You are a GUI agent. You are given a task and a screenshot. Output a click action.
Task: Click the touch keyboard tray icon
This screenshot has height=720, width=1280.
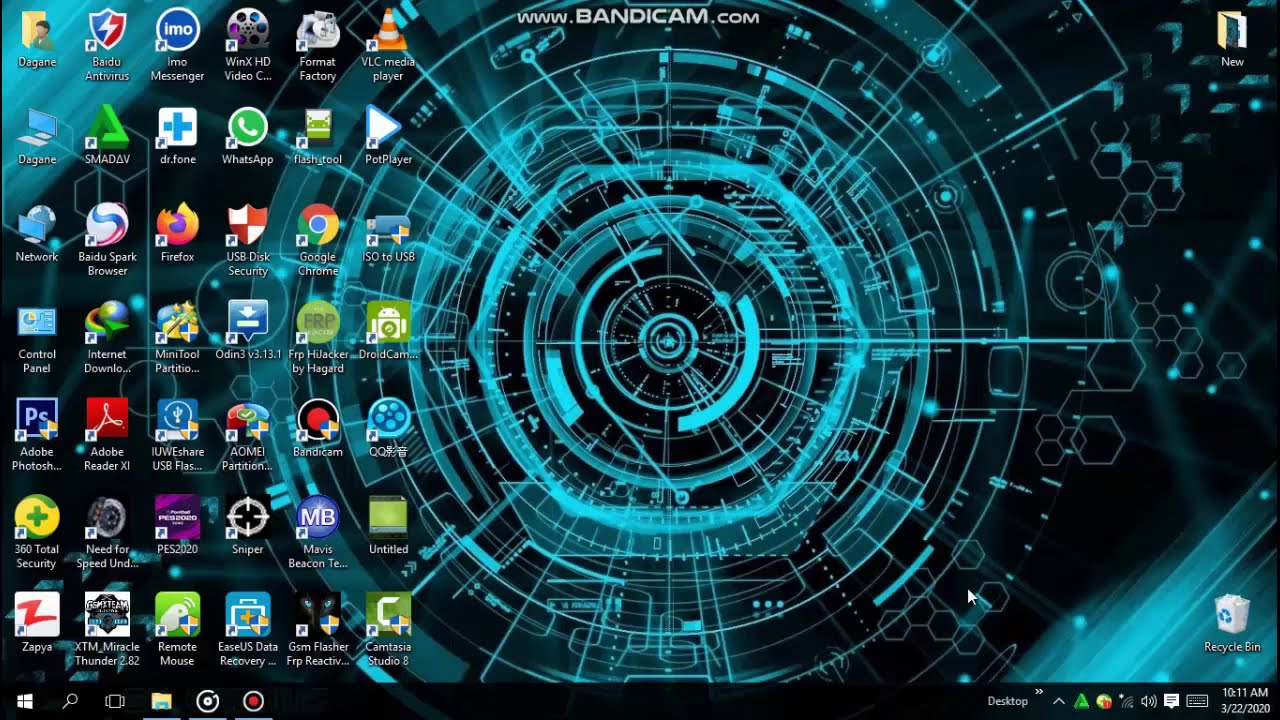[1196, 701]
